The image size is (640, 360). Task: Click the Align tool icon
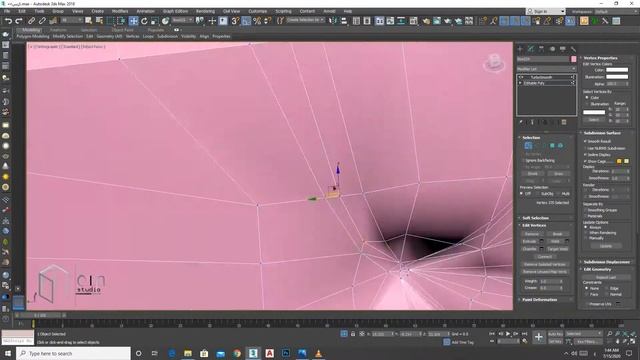pyautogui.click(x=344, y=21)
